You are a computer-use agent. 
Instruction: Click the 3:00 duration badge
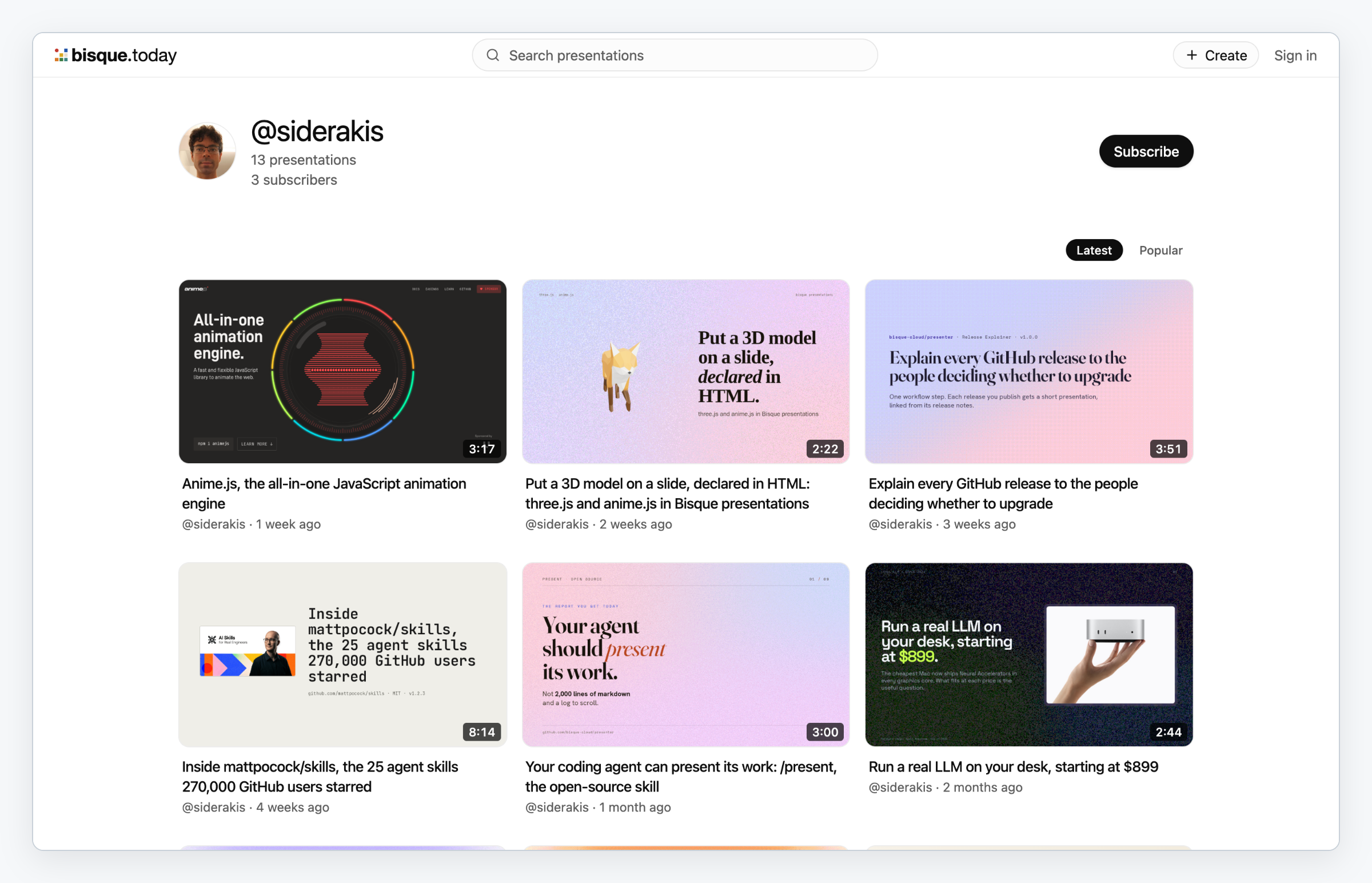(x=825, y=731)
